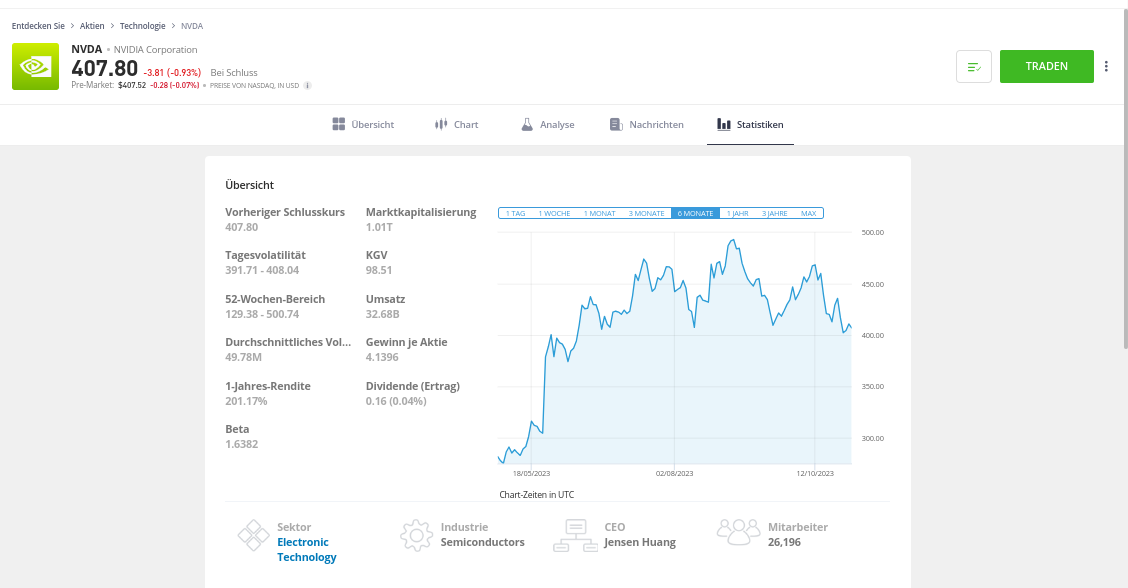Open the Analyse tab
1128x588 pixels.
[x=548, y=125]
